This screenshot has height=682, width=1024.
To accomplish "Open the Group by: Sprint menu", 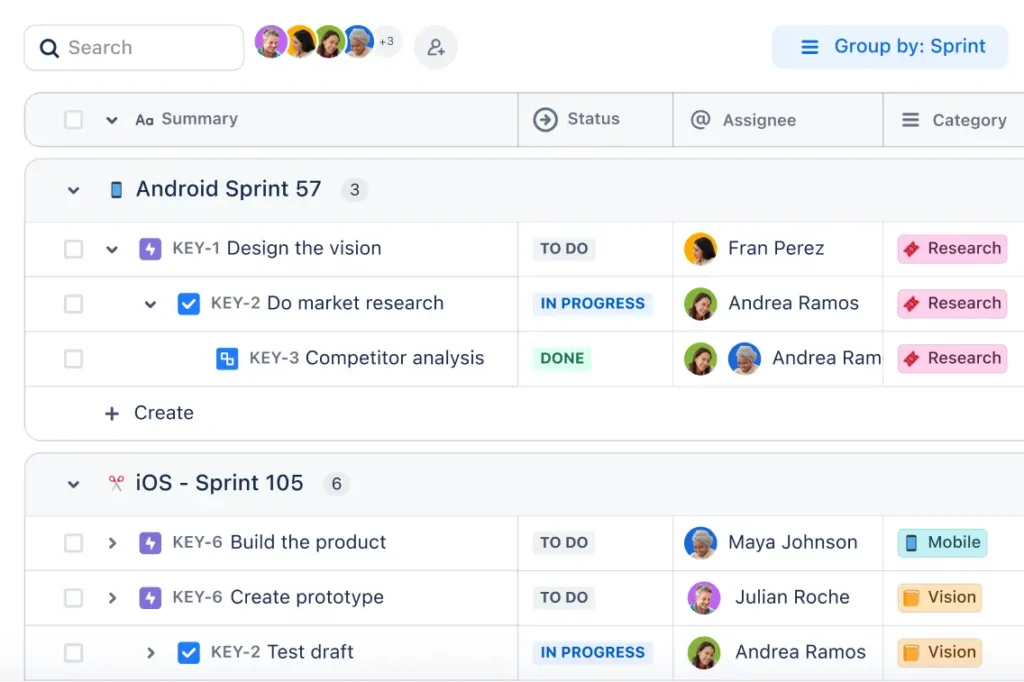I will click(889, 47).
